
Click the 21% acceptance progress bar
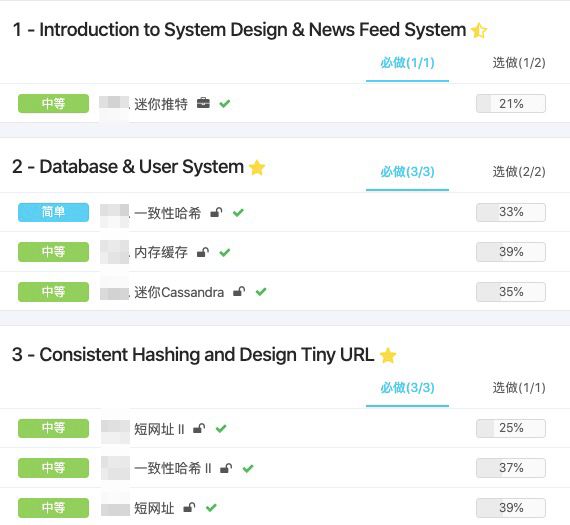tap(511, 104)
